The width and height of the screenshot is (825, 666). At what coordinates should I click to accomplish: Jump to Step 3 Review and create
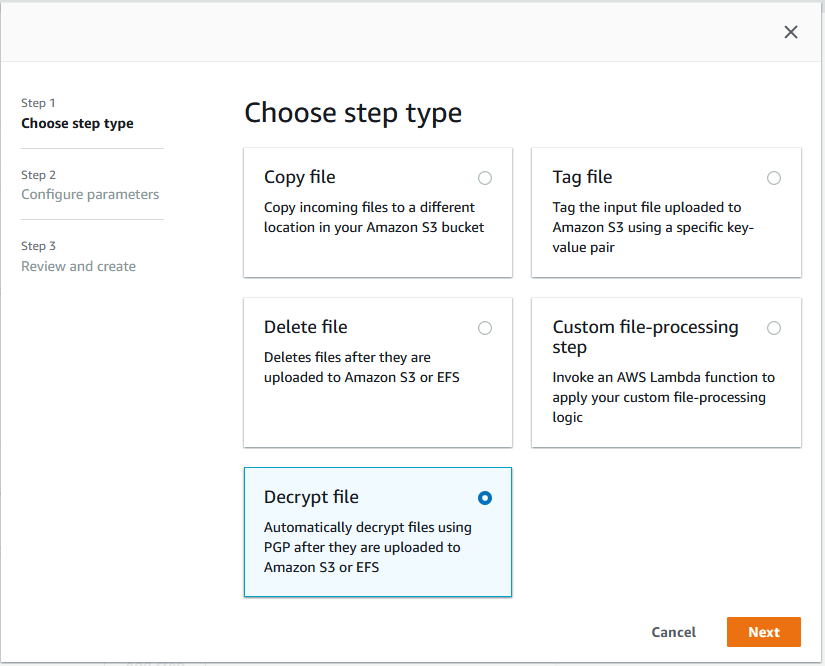click(x=78, y=256)
